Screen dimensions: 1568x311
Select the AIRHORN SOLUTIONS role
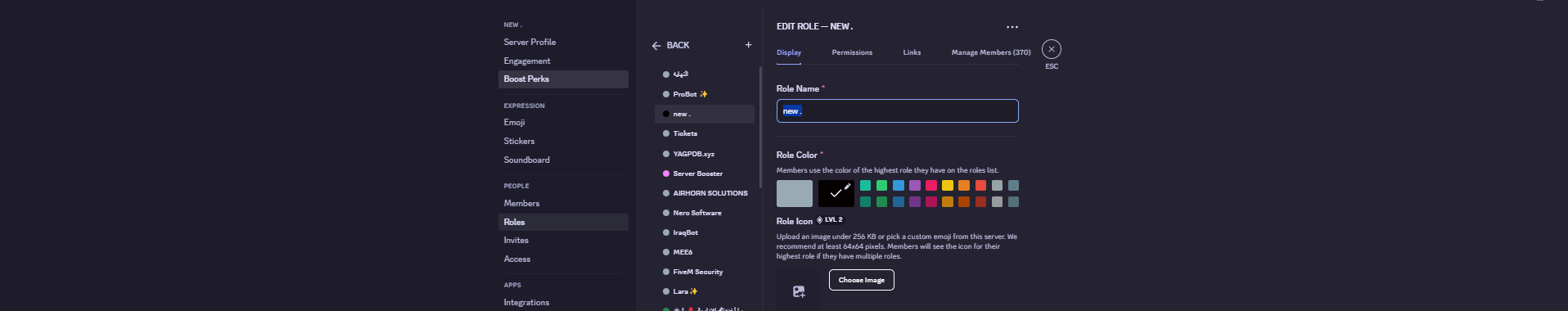705,193
